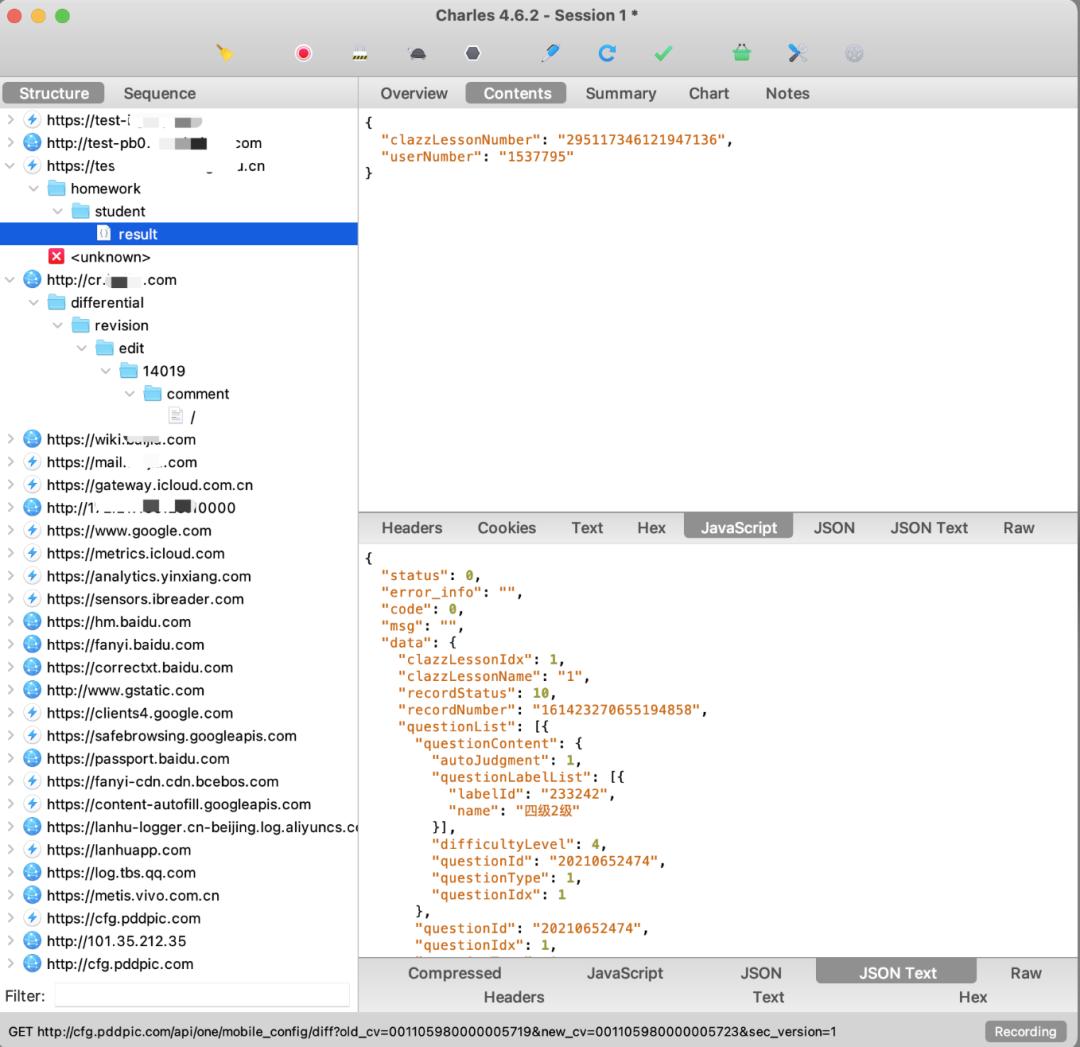
Task: Click the blue pen Compose icon
Action: click(x=550, y=53)
